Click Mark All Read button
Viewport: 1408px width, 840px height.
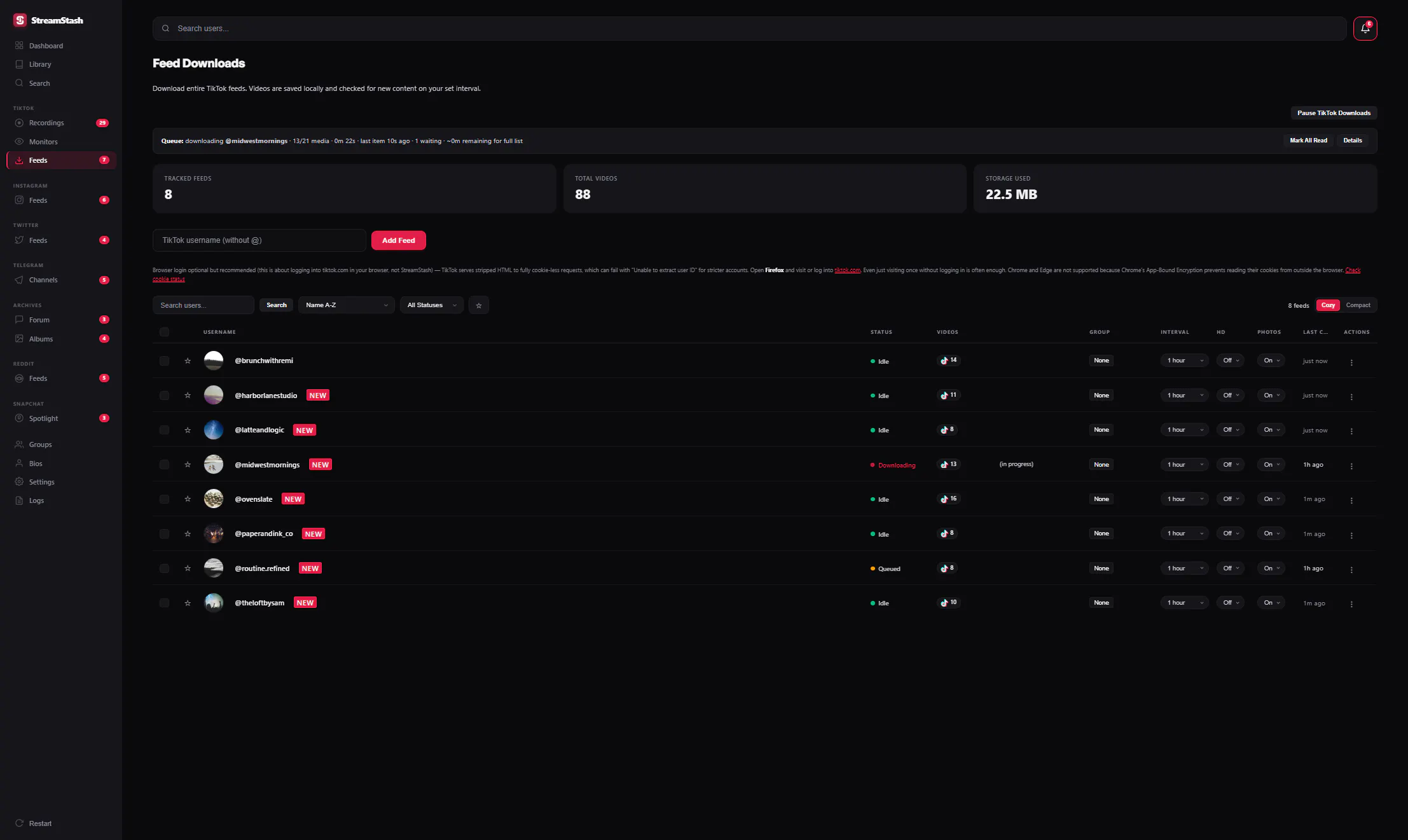pyautogui.click(x=1308, y=141)
